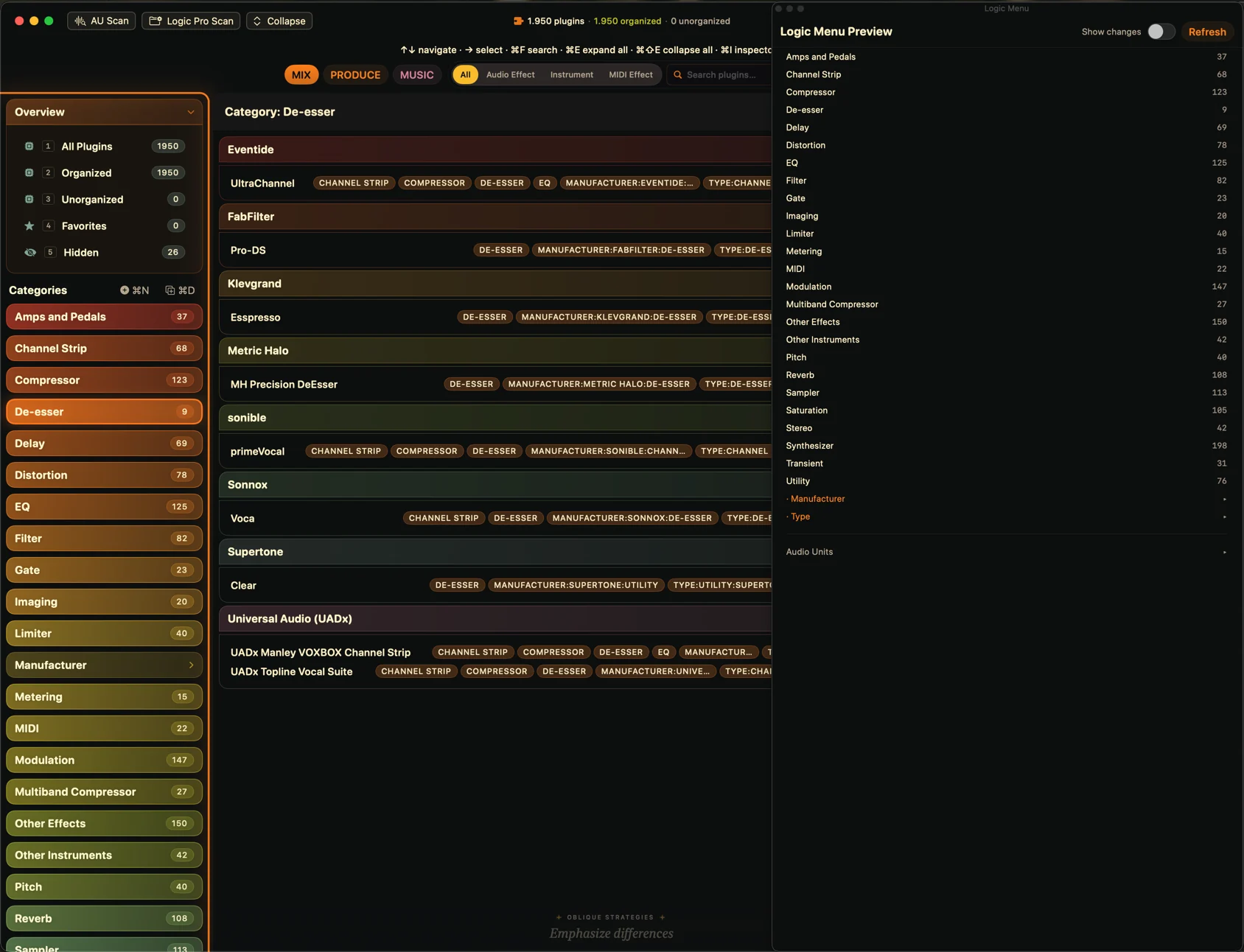Switch to the MUSIC tab
1244x952 pixels.
coord(417,75)
